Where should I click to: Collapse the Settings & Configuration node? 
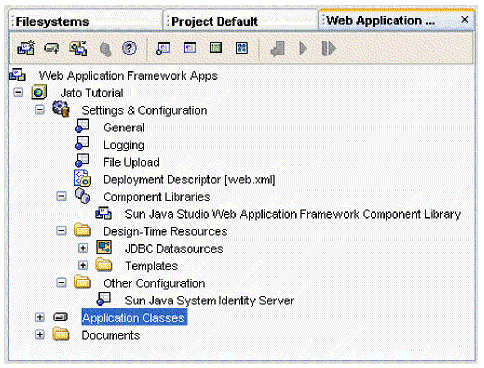tap(40, 110)
